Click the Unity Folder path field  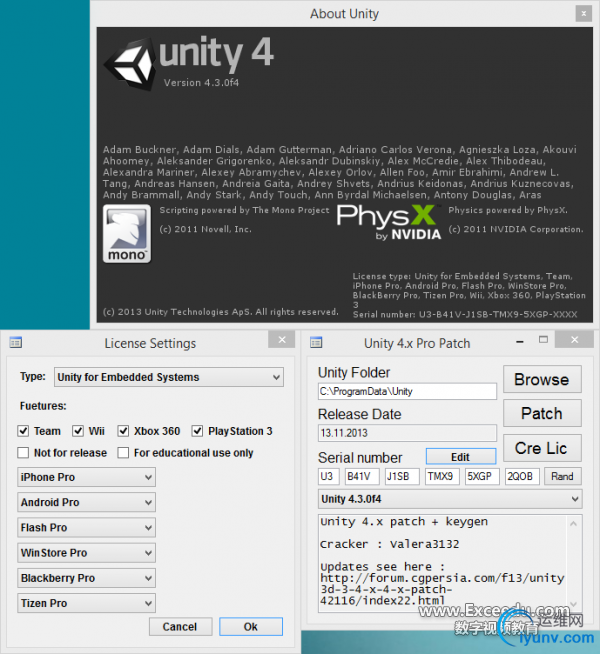tap(407, 391)
